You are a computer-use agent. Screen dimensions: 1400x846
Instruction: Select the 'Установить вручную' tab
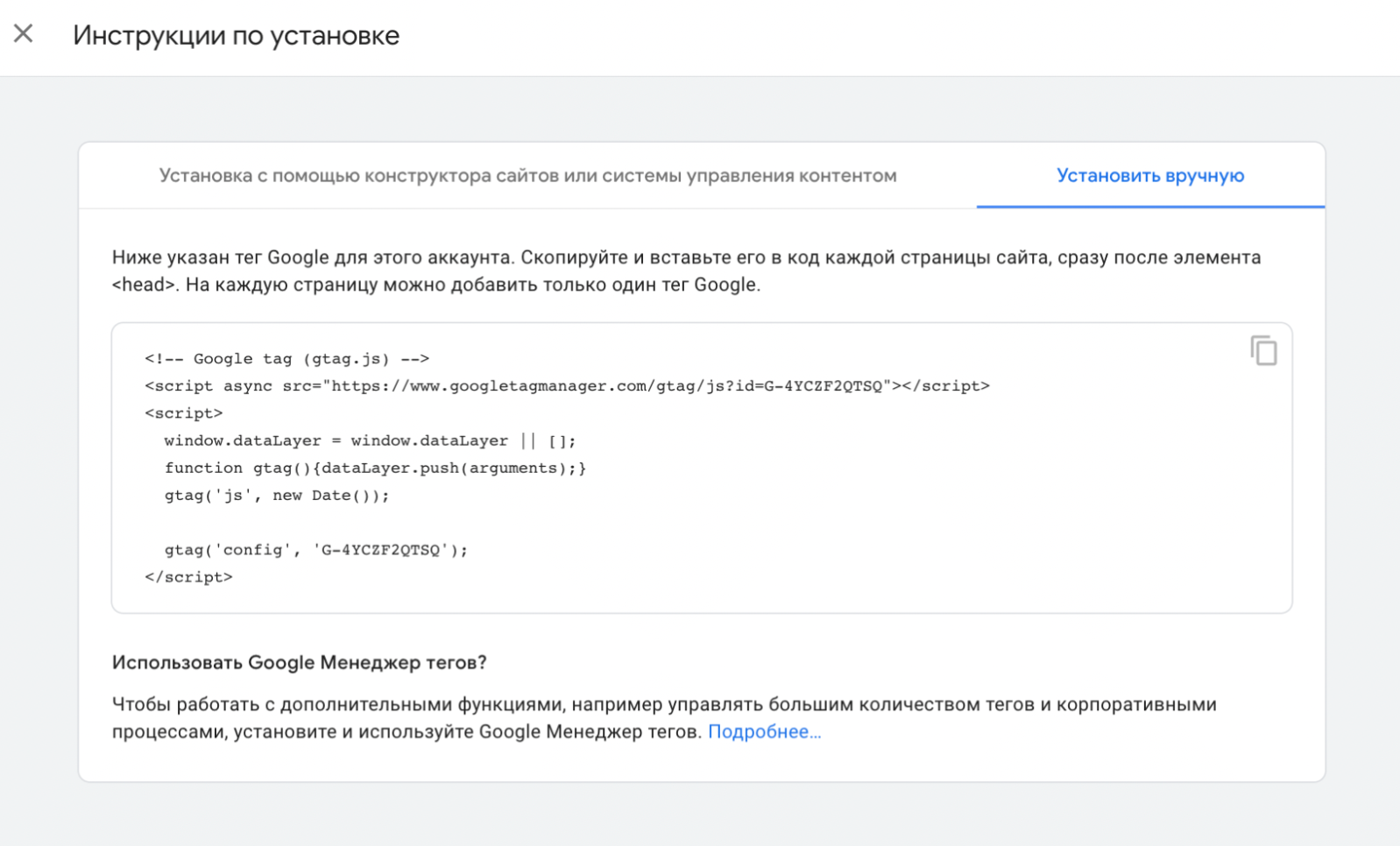(x=1149, y=176)
